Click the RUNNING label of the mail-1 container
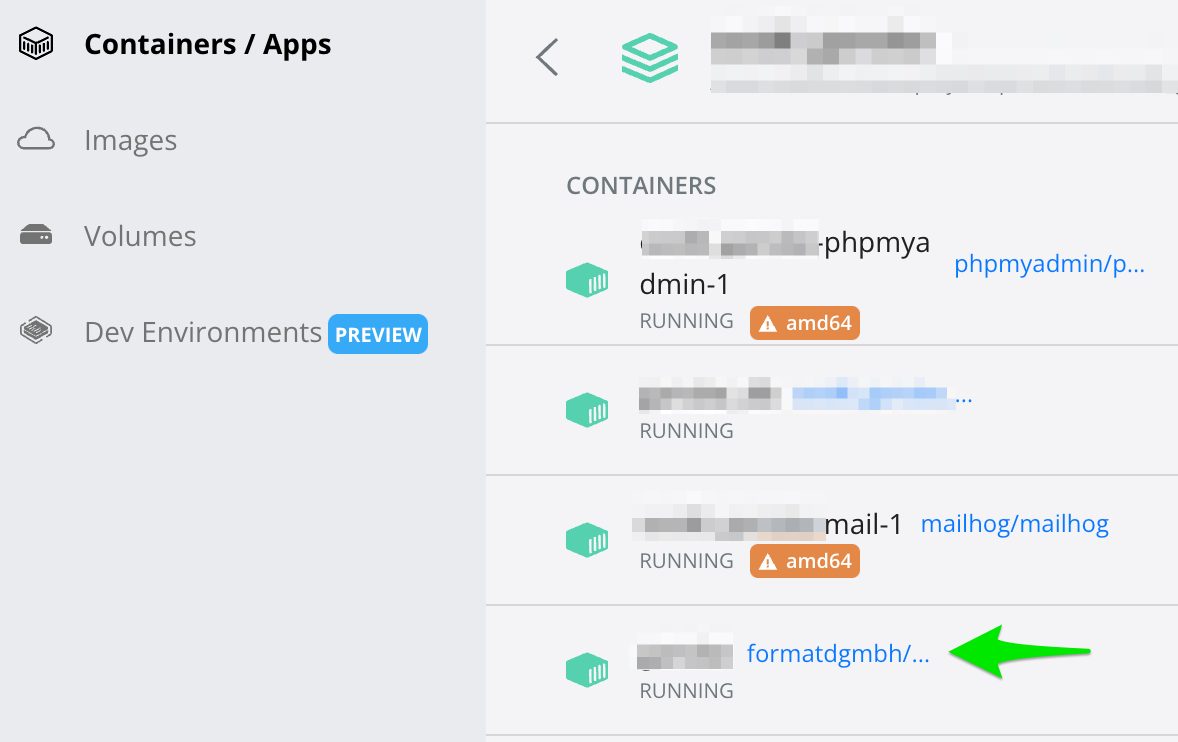Screen dimensions: 1178x742 [x=686, y=560]
